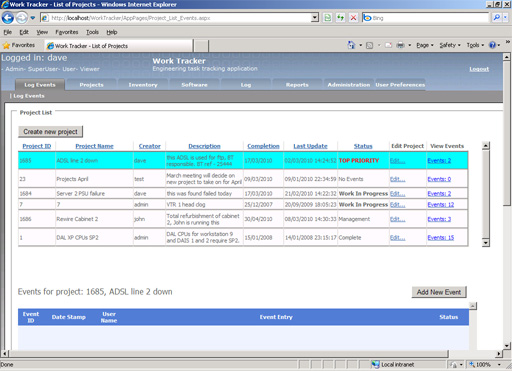Open the Safety dropdown menu
The width and height of the screenshot is (512, 371).
coord(450,45)
